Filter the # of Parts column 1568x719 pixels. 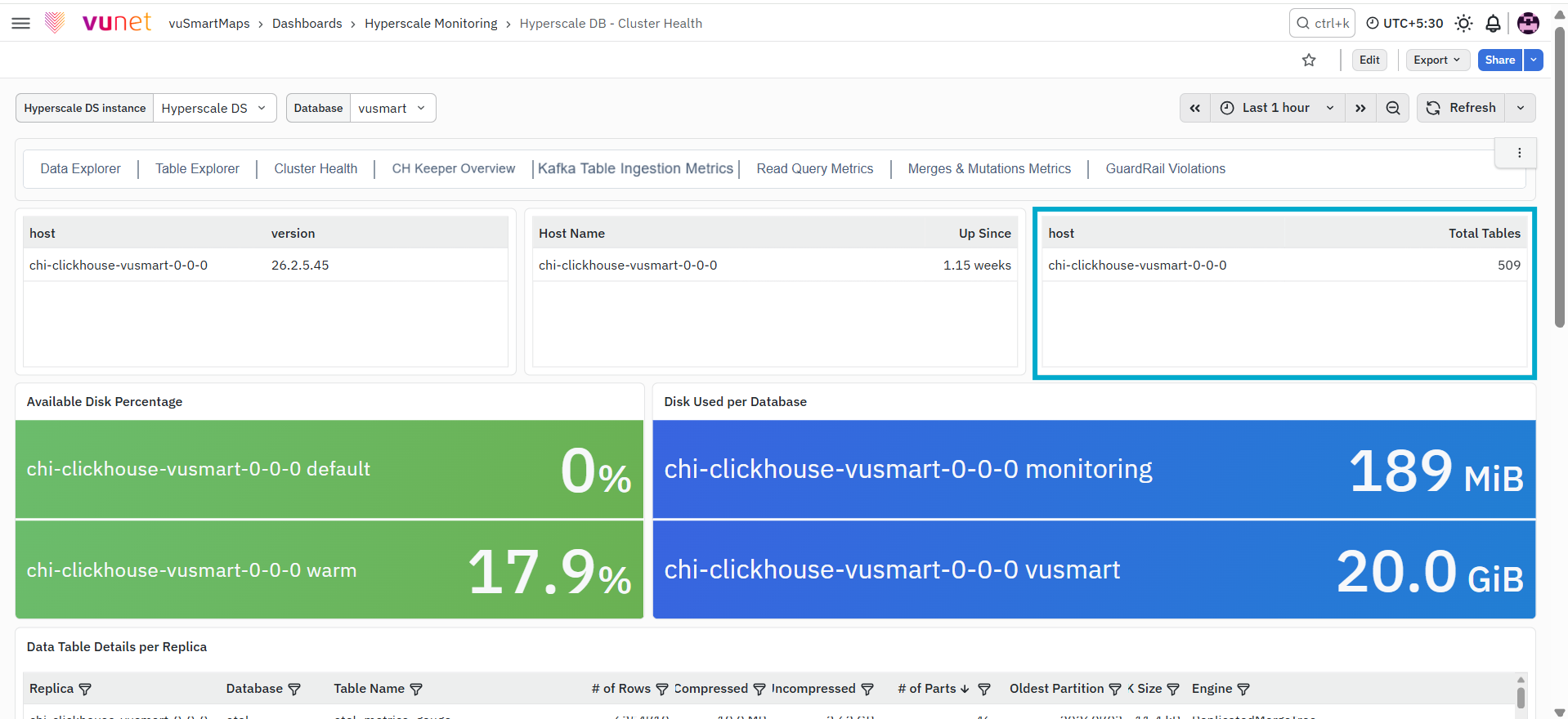coord(984,689)
